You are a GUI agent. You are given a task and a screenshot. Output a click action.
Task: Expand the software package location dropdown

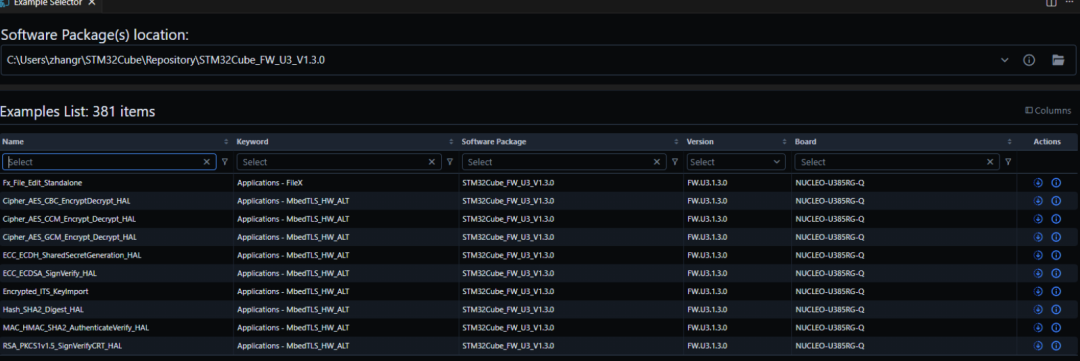click(x=1004, y=60)
